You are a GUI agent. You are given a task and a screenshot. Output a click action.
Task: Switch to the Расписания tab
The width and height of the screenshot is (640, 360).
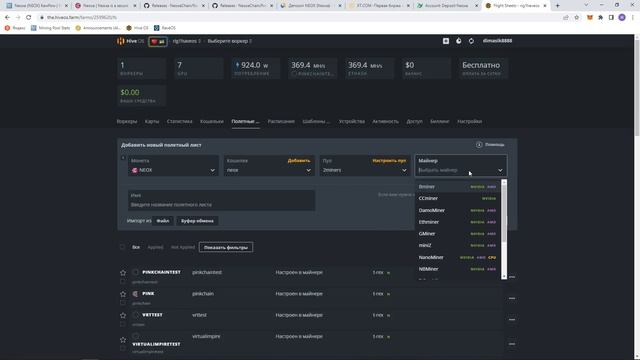tap(281, 121)
